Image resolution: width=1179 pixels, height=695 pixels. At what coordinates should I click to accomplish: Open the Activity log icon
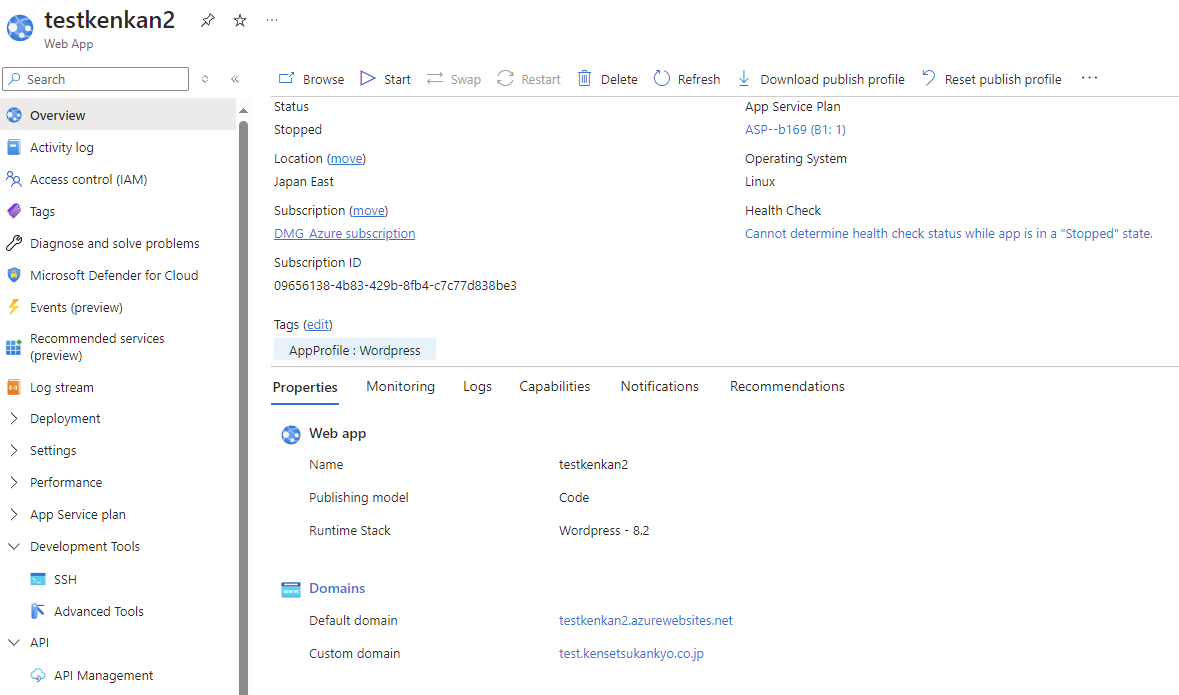tap(14, 147)
